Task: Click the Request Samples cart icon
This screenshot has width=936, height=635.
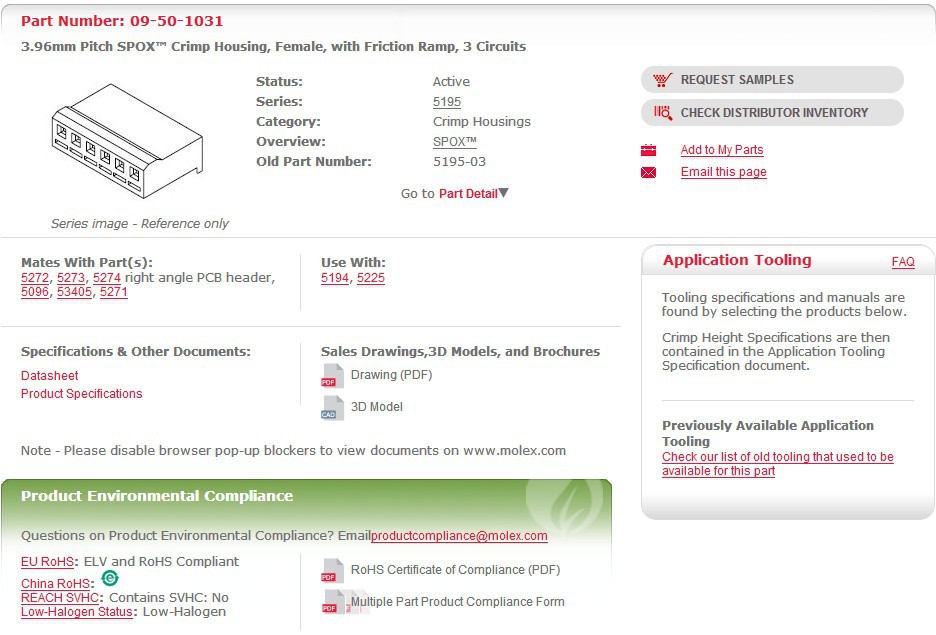Action: pyautogui.click(x=662, y=79)
